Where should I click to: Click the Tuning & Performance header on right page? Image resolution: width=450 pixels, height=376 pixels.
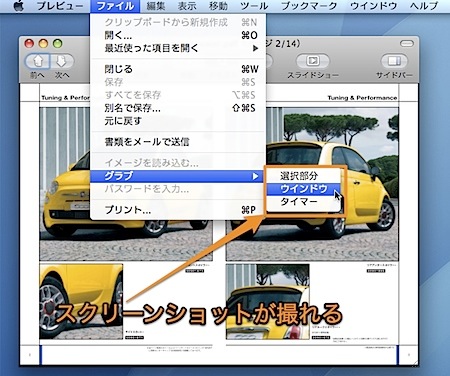coord(362,98)
